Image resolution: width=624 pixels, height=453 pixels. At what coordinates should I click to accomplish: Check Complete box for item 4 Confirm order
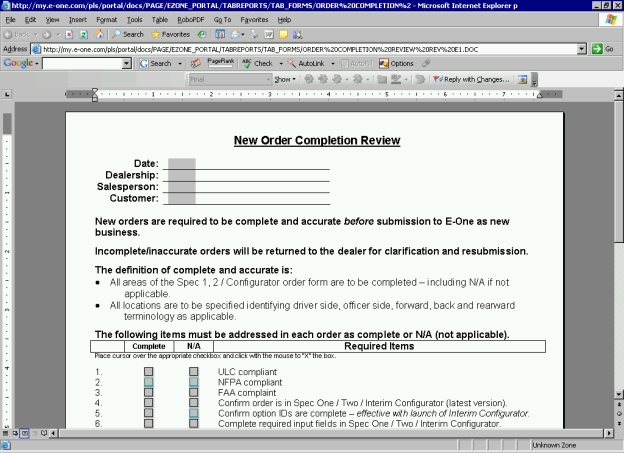[x=148, y=403]
